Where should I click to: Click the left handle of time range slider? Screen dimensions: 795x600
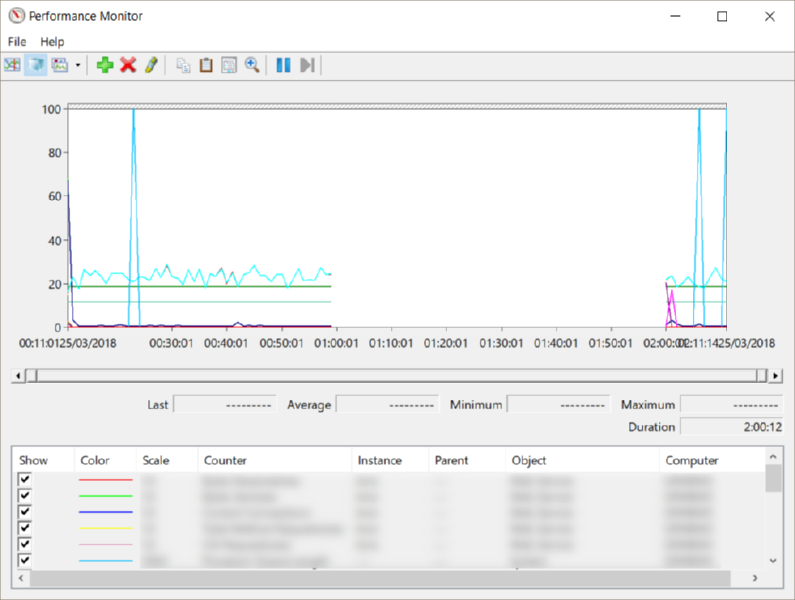coord(32,376)
